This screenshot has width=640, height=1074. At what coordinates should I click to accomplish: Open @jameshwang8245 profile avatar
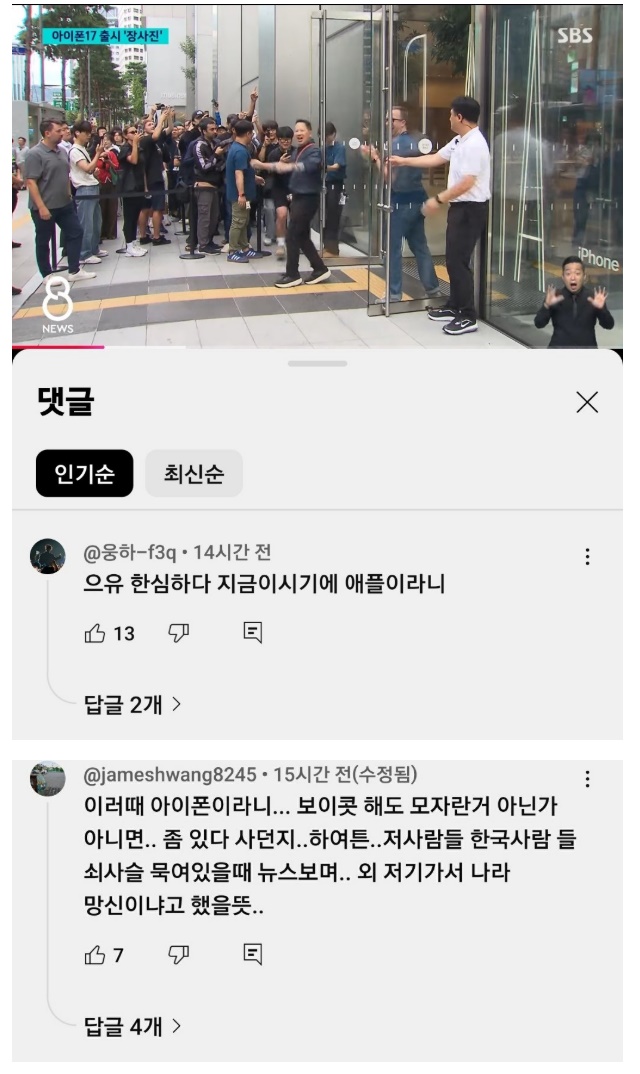coord(48,779)
